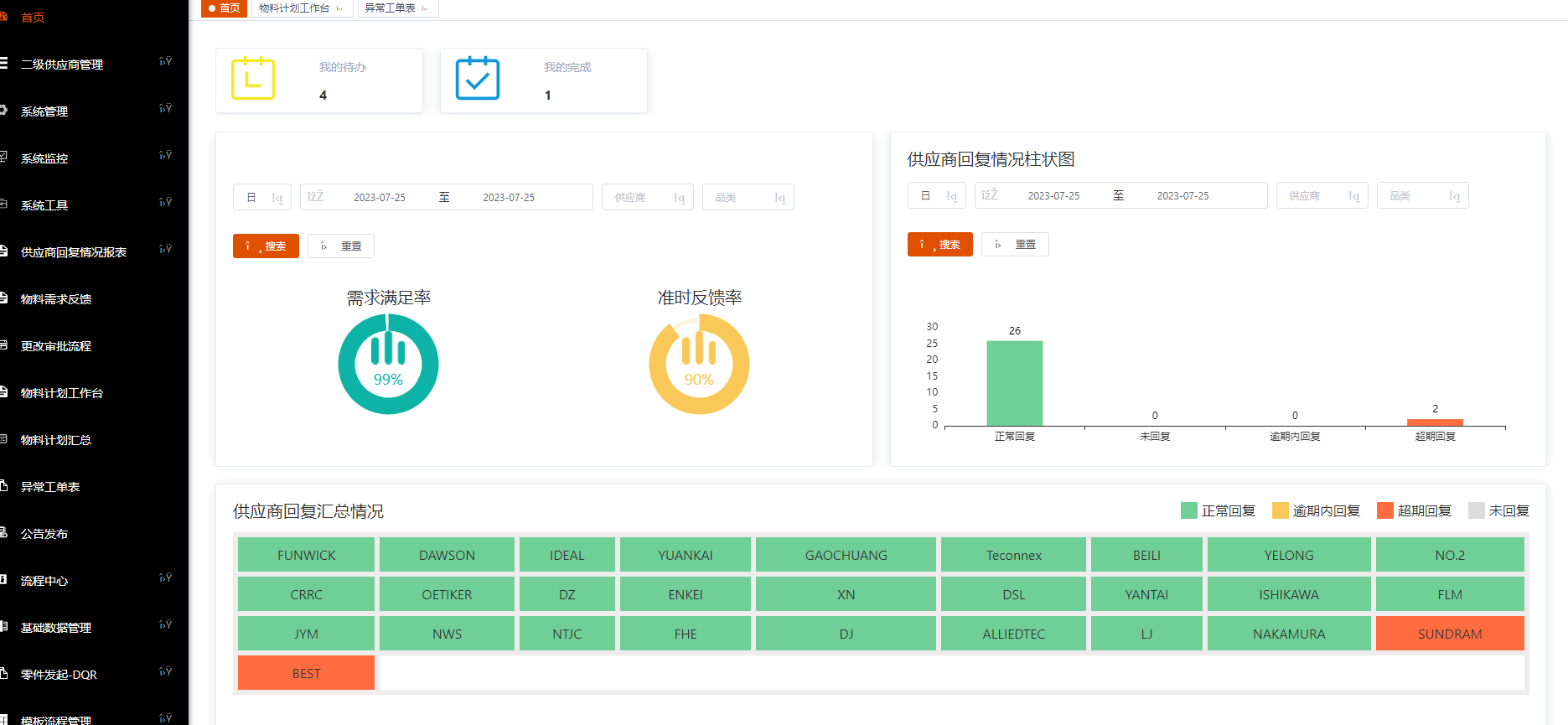Open left panel 供应商 dropdown

click(x=648, y=197)
